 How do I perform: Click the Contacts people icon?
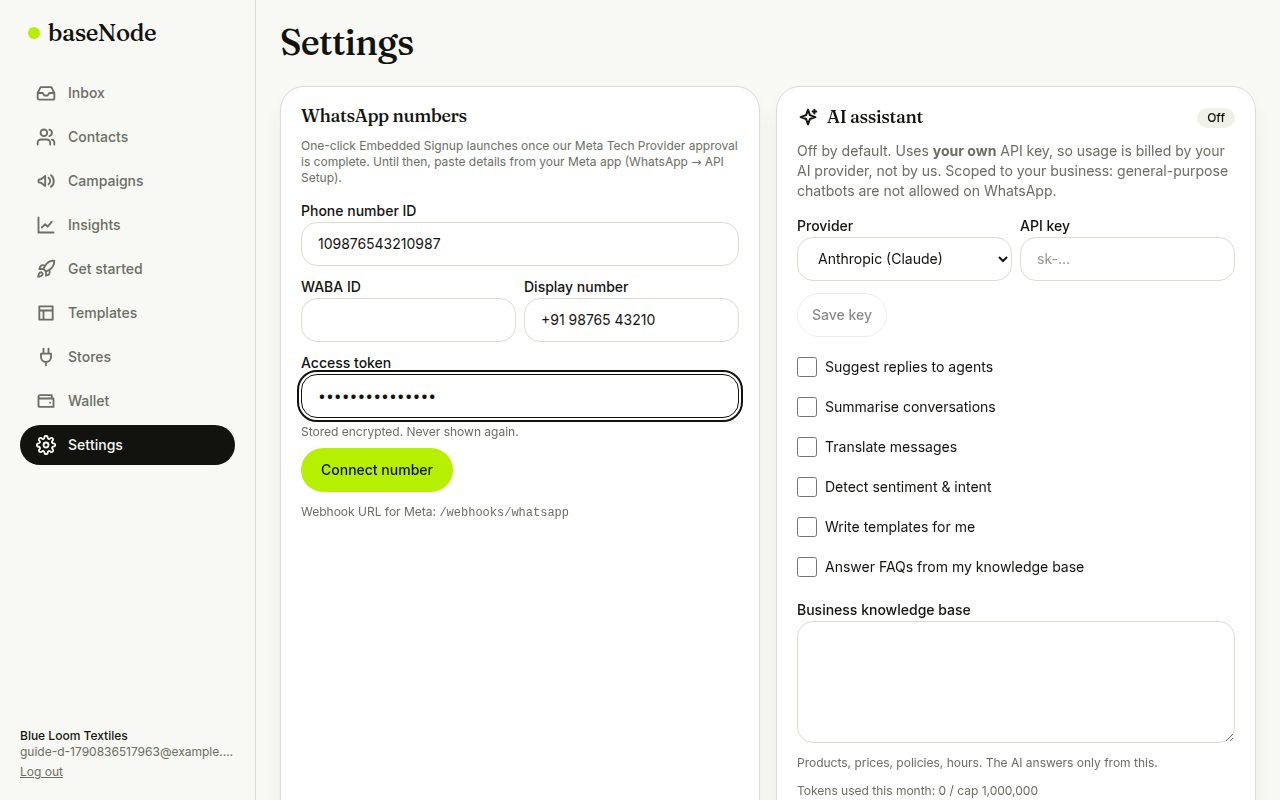(46, 137)
